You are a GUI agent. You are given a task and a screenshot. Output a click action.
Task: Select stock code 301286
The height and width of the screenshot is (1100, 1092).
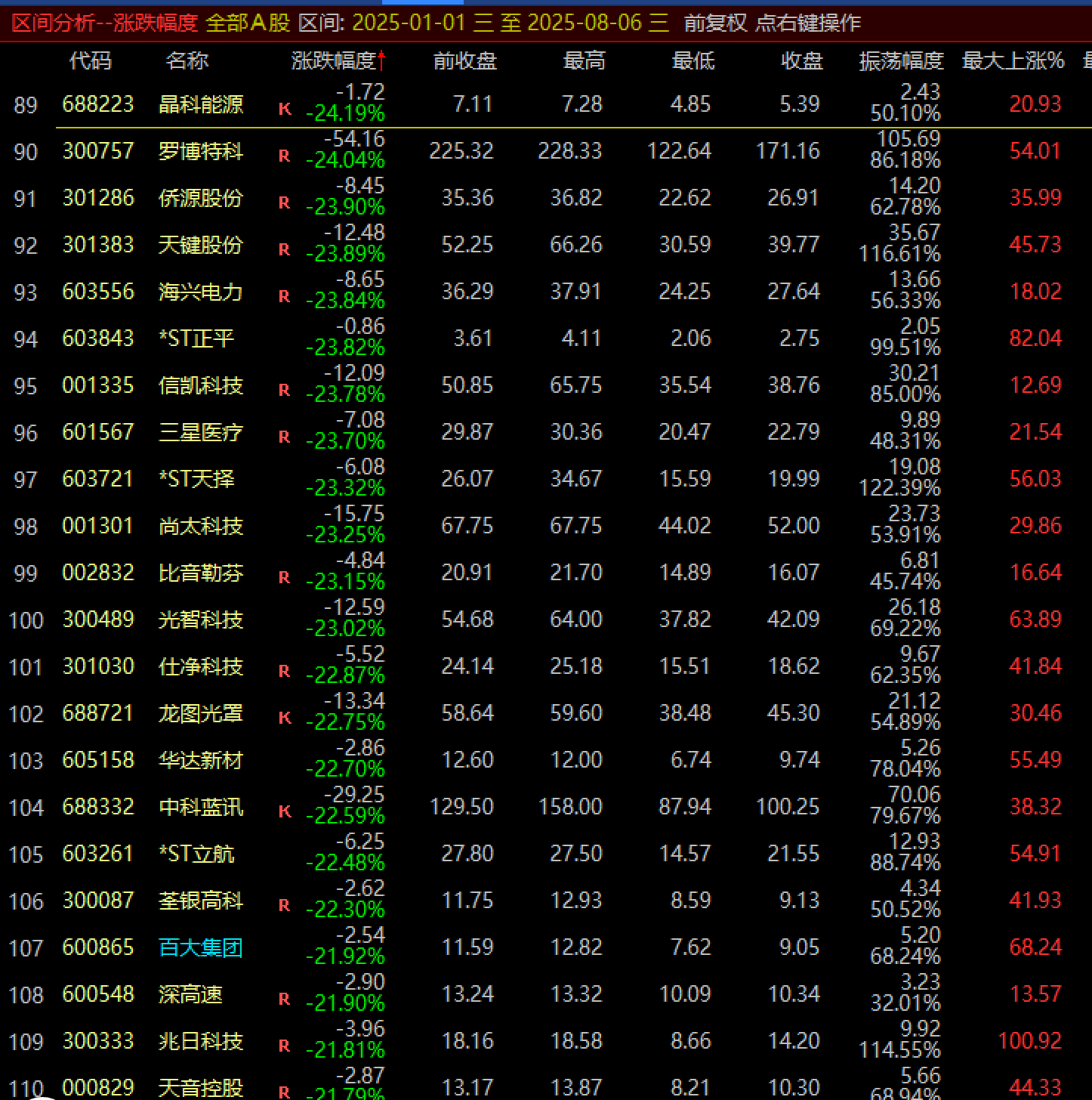click(x=98, y=197)
